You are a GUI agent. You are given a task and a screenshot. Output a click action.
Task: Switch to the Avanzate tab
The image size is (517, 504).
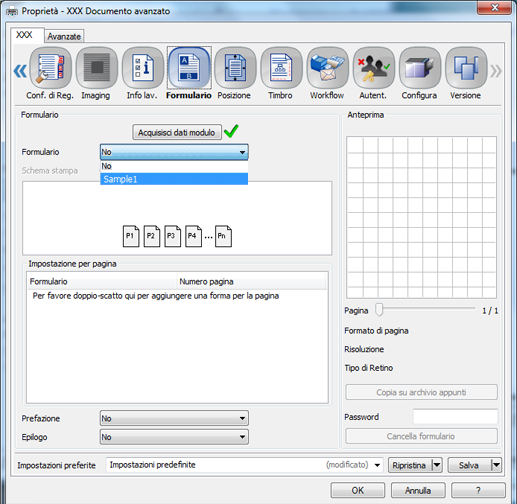64,36
